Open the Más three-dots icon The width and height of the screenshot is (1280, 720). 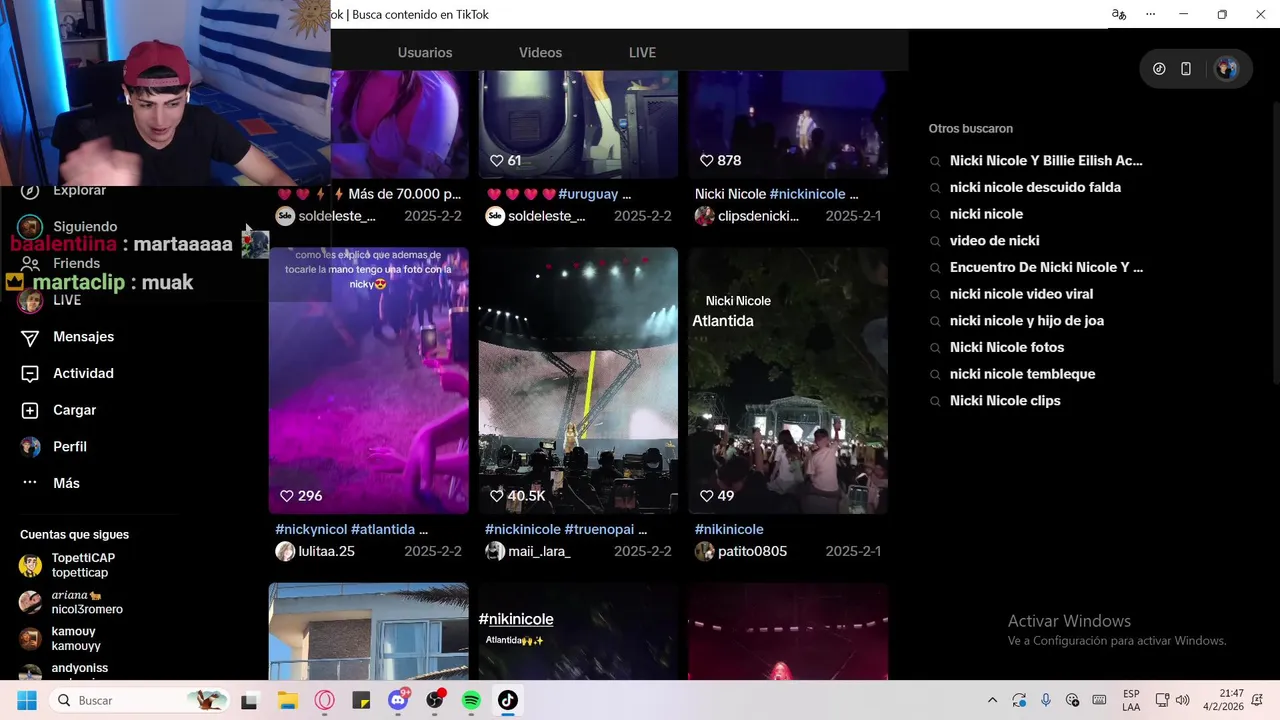(31, 483)
